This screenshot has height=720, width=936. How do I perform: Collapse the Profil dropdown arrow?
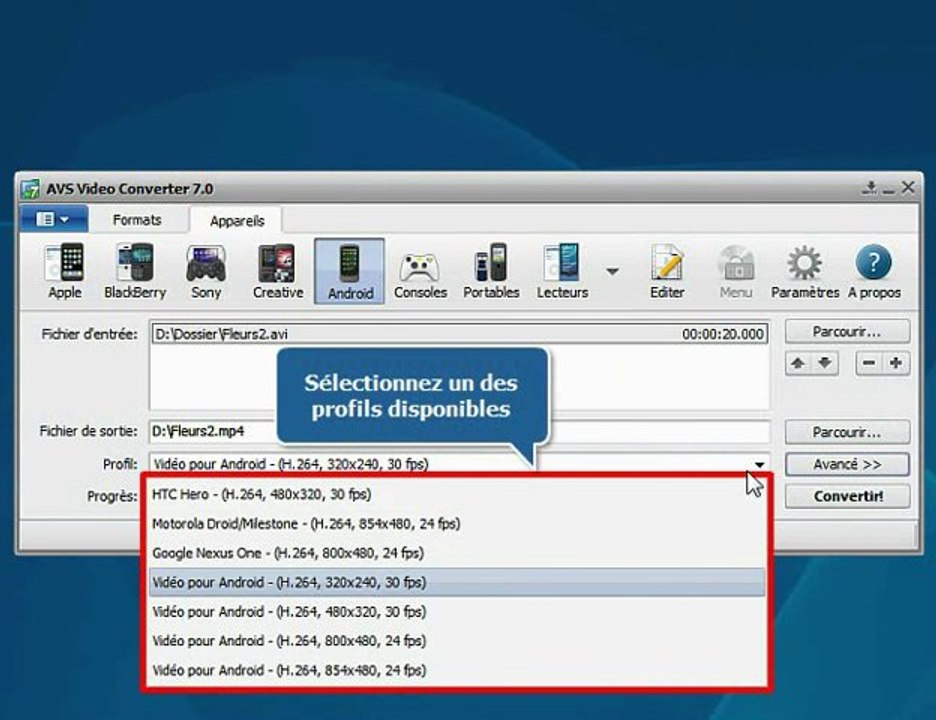pos(759,464)
